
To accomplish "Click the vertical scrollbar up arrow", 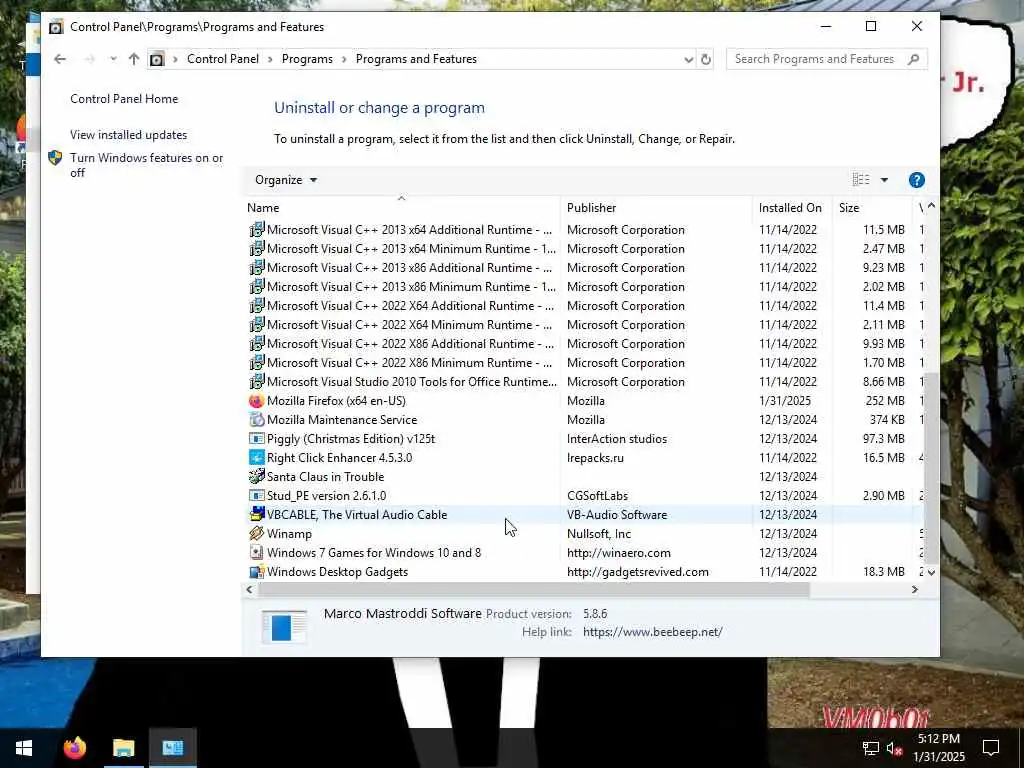I will 931,206.
